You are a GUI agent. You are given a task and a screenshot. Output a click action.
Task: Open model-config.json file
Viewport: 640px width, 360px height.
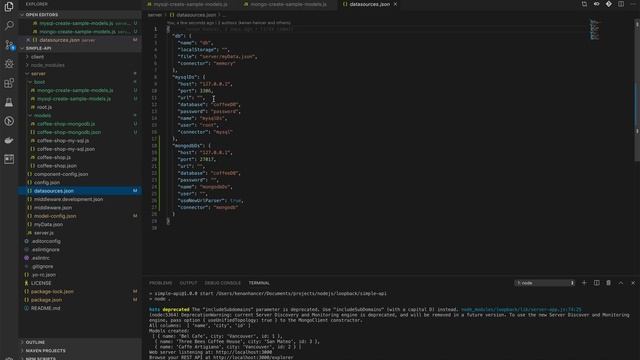tap(55, 216)
